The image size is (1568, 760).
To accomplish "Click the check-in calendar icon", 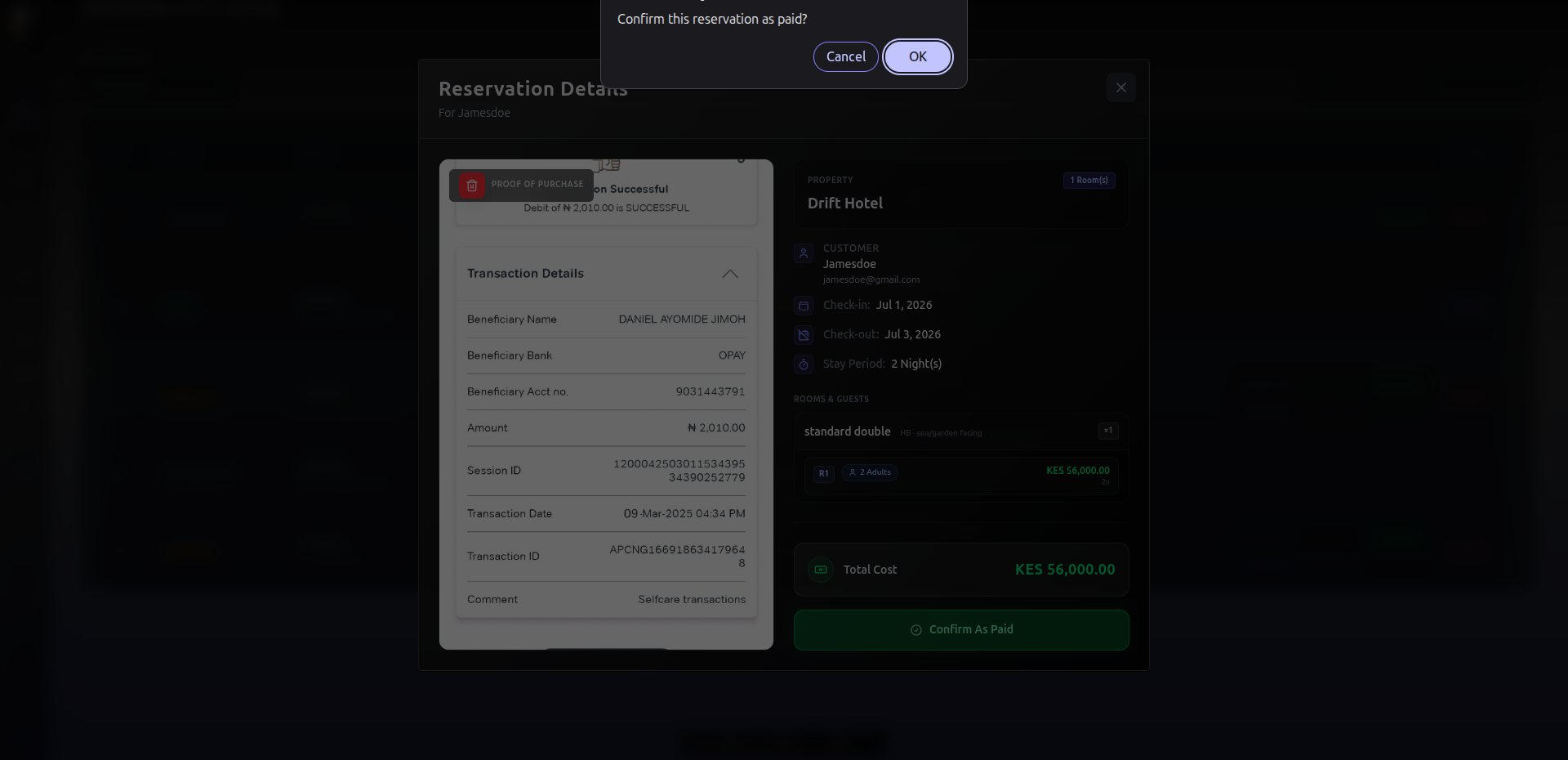I will [804, 305].
